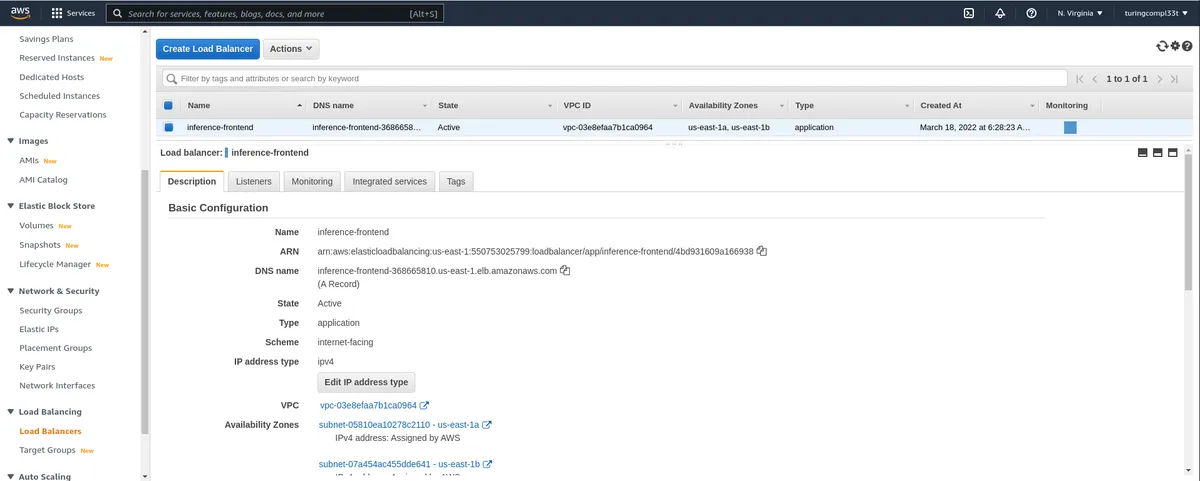Viewport: 1200px width, 481px height.
Task: Open the N. Virginia region selector
Action: click(x=1080, y=14)
